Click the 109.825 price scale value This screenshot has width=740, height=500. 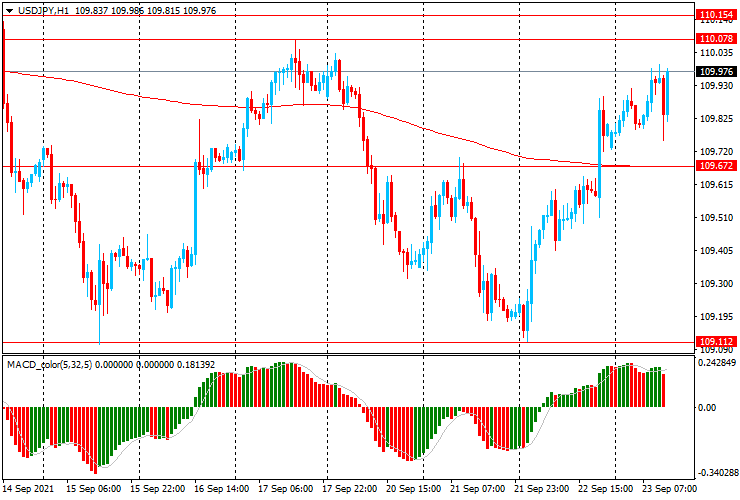coord(716,119)
